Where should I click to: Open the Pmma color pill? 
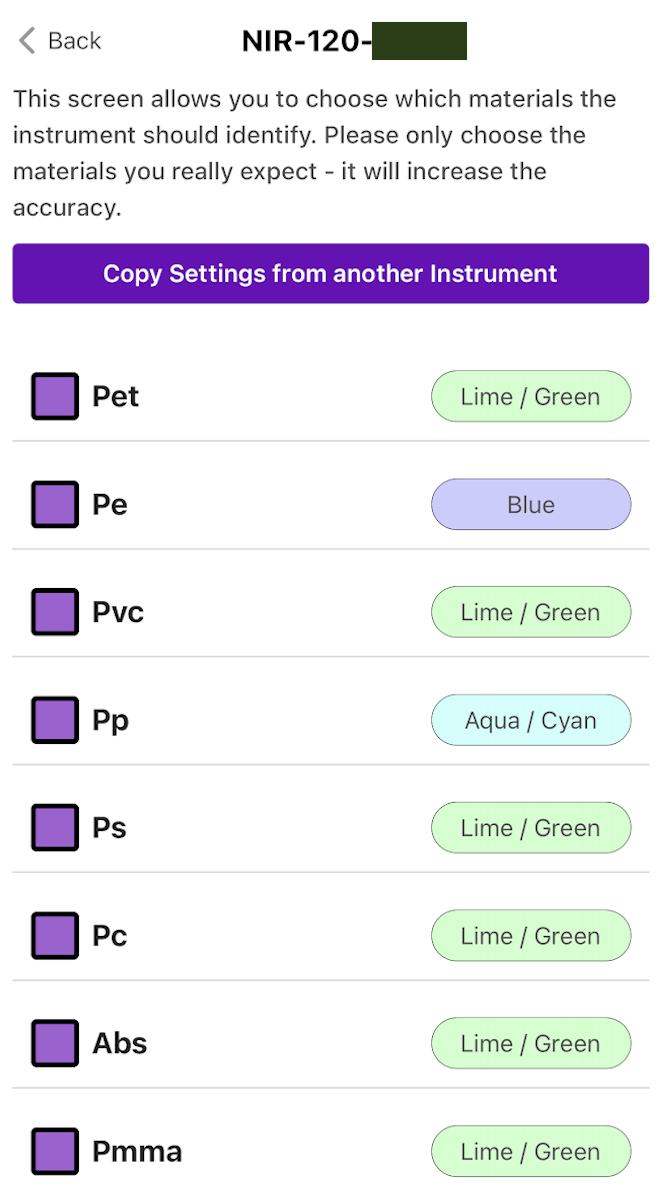(x=531, y=1152)
